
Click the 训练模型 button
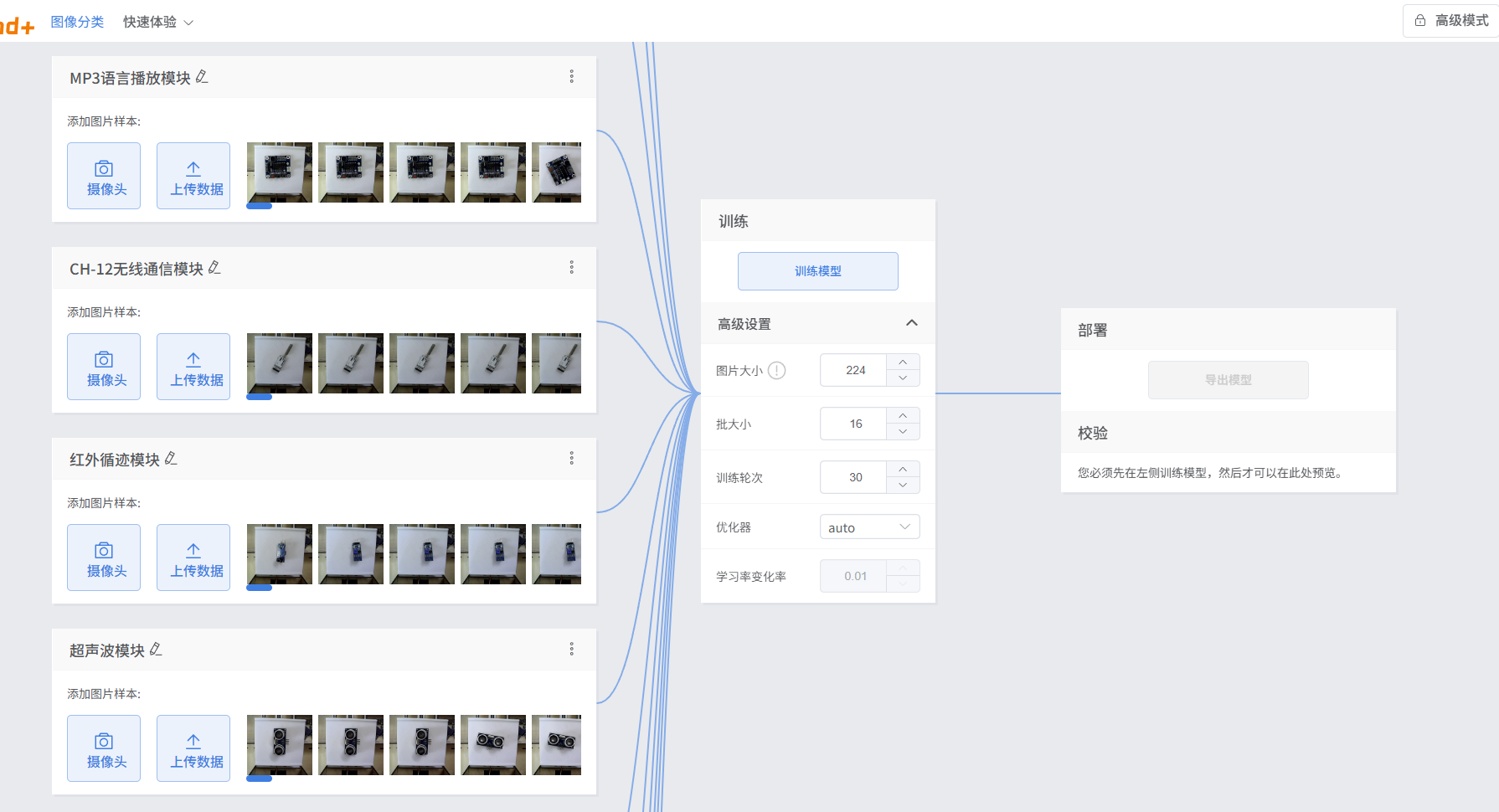pos(818,270)
